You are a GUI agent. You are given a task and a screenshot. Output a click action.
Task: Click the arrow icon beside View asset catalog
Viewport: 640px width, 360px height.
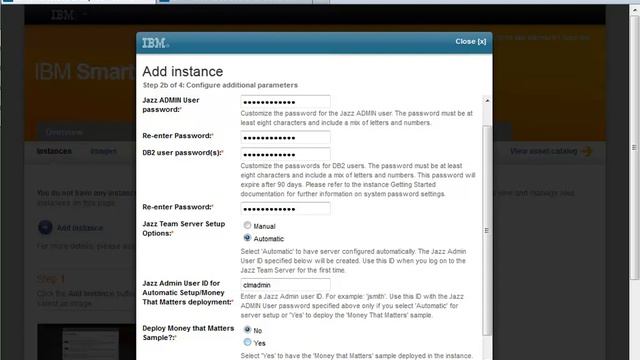click(x=587, y=151)
